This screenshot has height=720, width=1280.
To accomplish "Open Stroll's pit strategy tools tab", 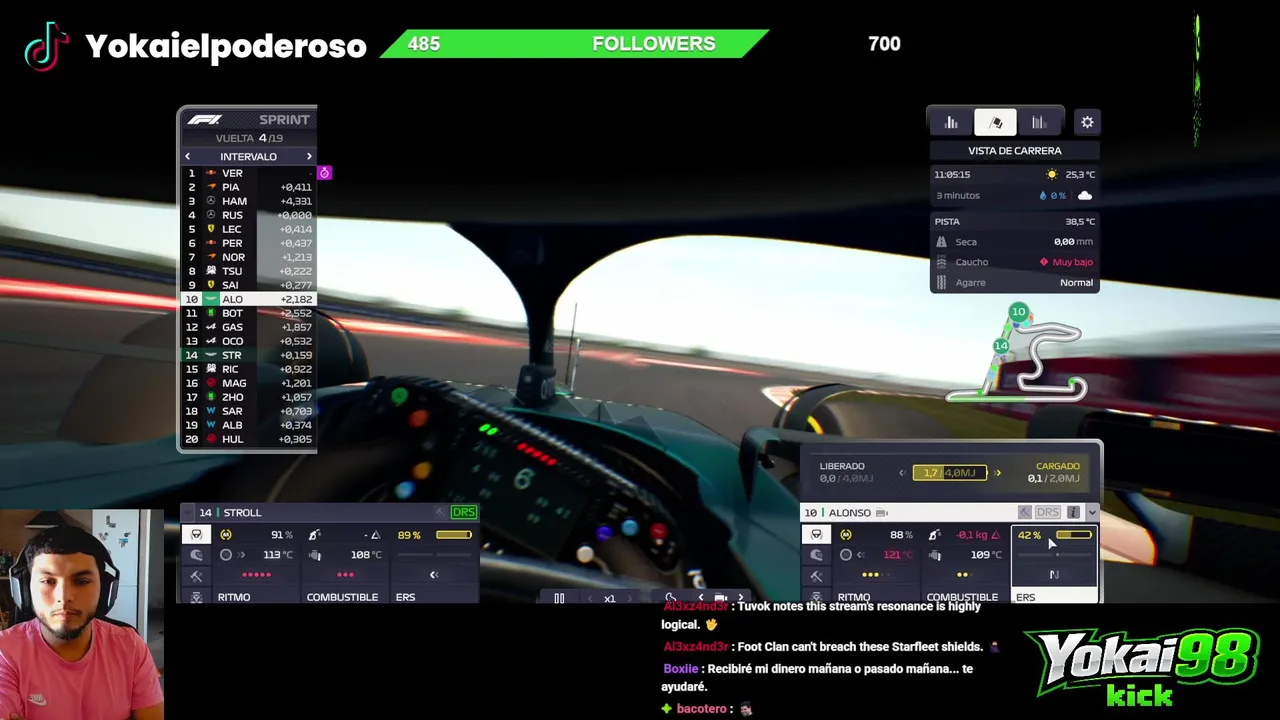I will point(196,576).
